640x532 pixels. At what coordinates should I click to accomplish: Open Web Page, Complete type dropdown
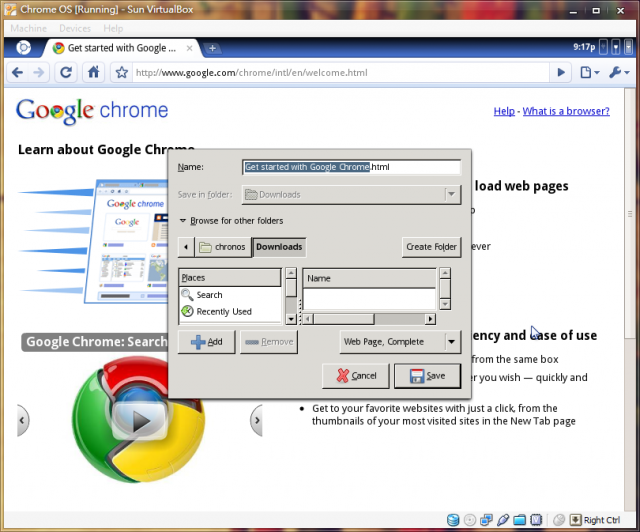[x=400, y=342]
